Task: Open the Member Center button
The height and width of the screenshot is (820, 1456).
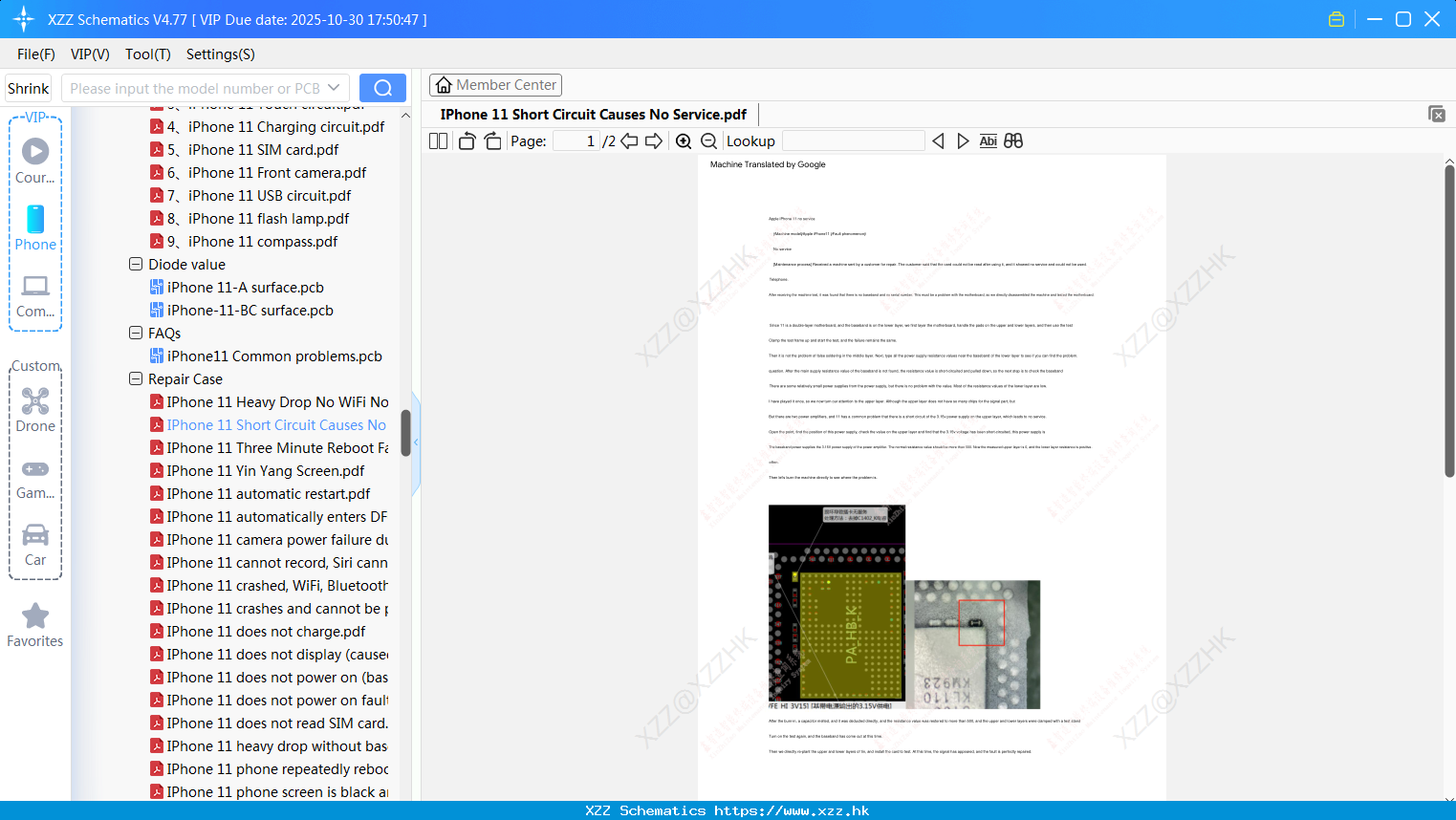Action: [x=495, y=85]
